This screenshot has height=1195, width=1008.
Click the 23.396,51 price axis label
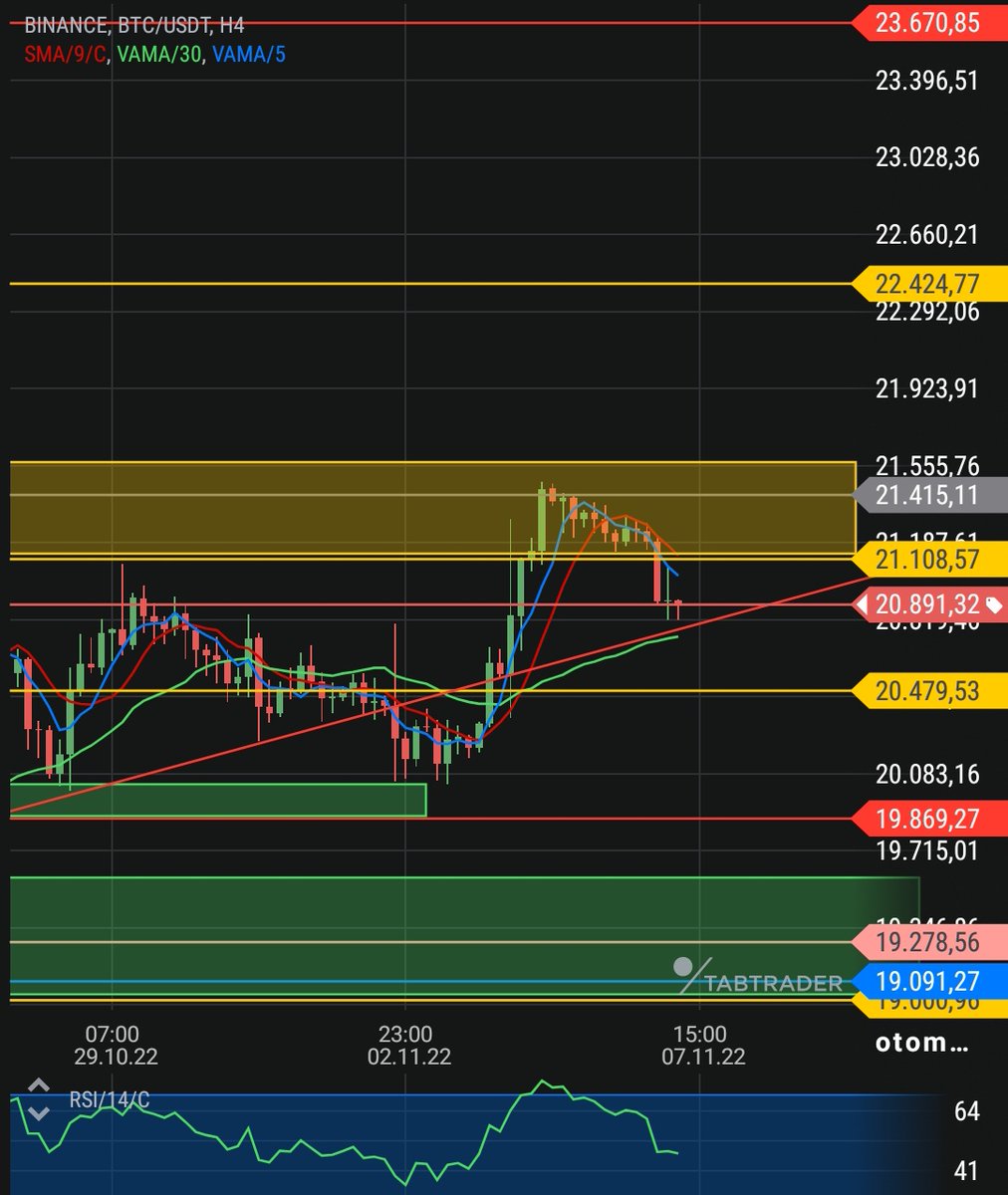click(x=927, y=80)
